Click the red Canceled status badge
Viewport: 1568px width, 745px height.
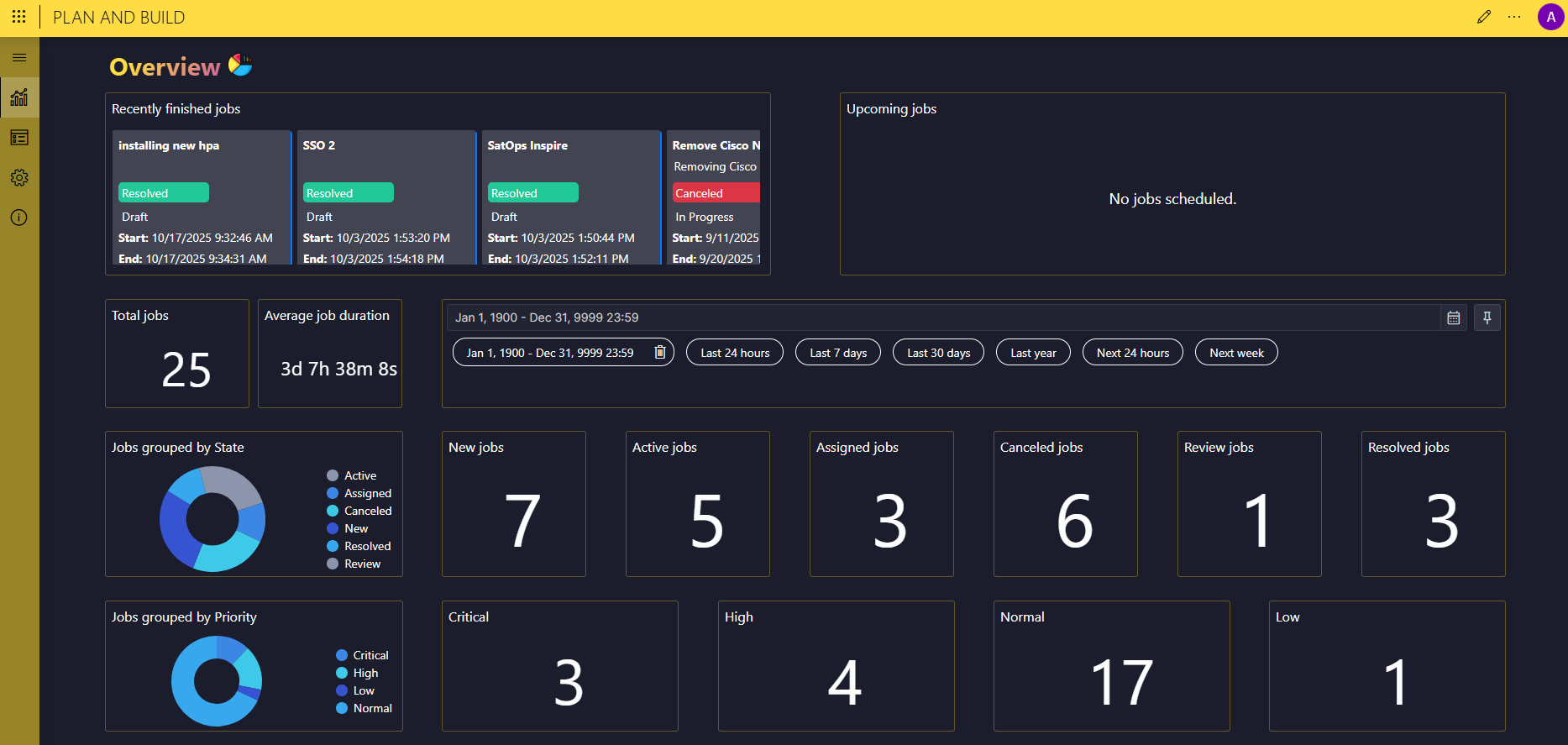(x=715, y=193)
